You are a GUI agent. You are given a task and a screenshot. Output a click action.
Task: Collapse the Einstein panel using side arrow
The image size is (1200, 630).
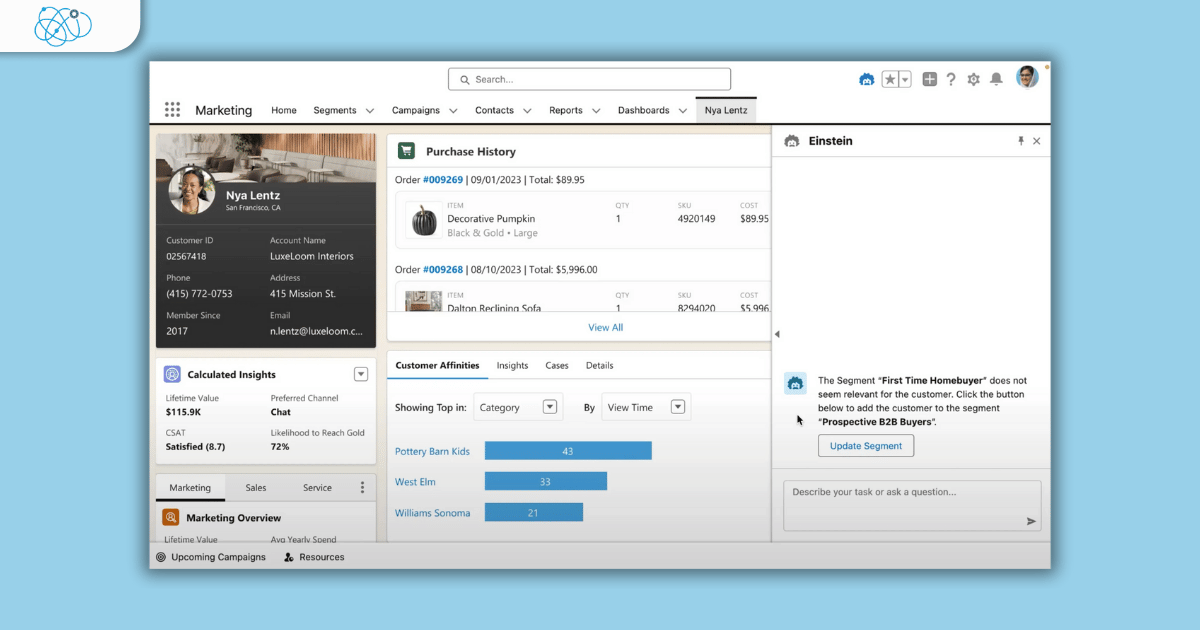point(777,334)
